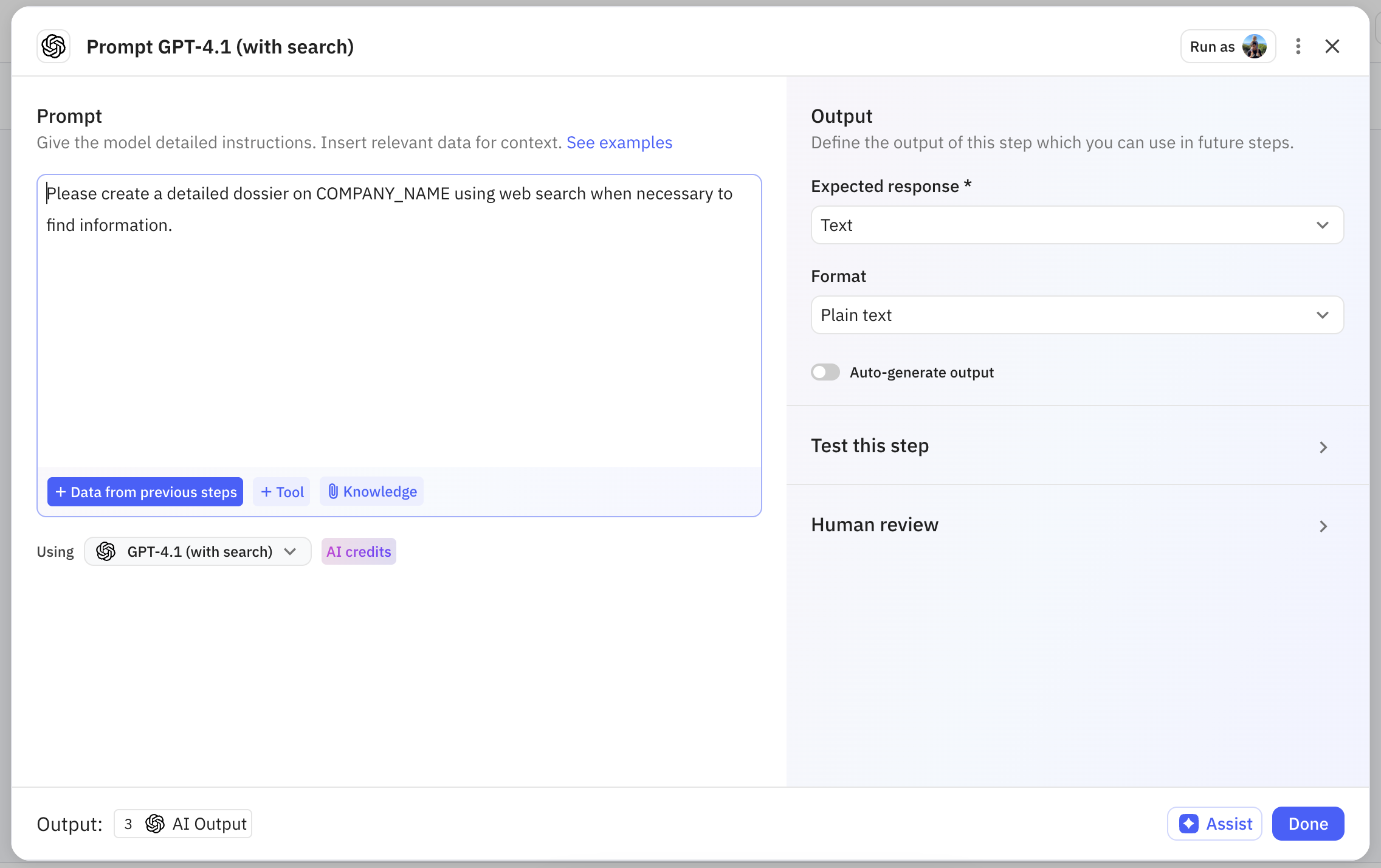
Task: Open the See examples link
Action: click(x=619, y=142)
